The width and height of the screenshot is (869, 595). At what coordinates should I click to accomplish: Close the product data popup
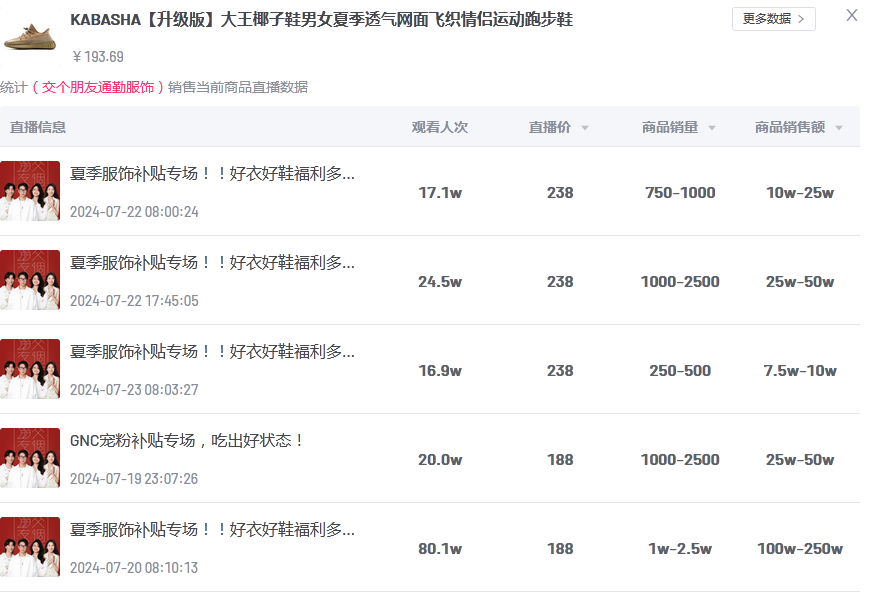pyautogui.click(x=852, y=15)
